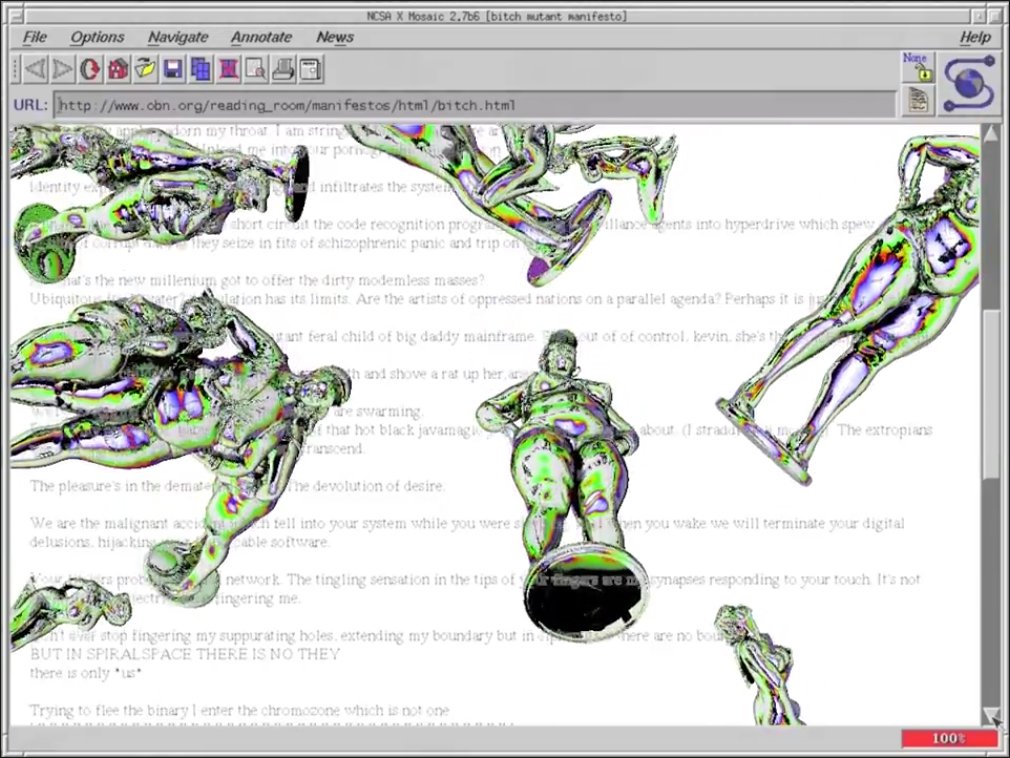The image size is (1010, 758).
Task: Click the scrollbar up arrow
Action: coord(991,134)
